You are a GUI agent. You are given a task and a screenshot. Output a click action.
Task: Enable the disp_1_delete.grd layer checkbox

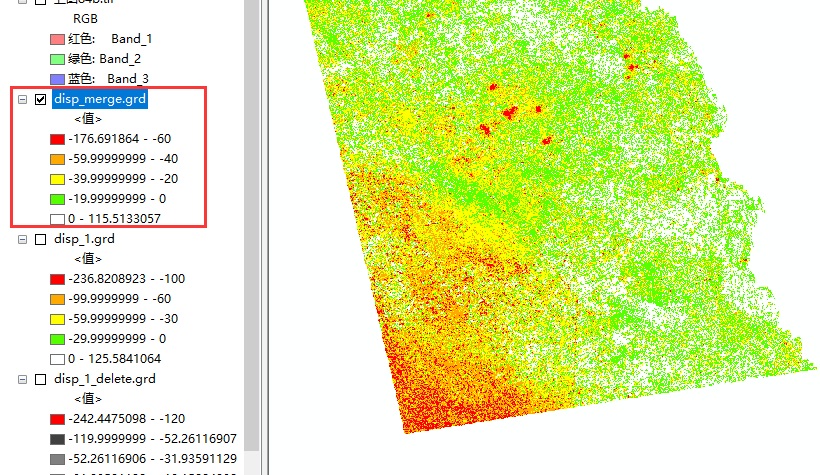point(40,379)
